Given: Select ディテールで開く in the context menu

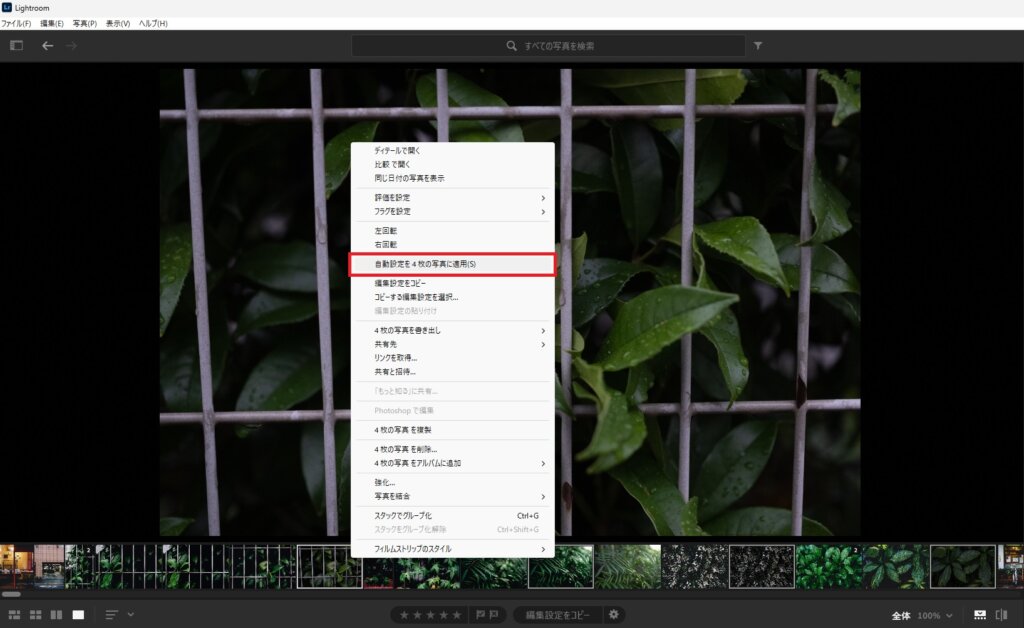Looking at the screenshot, I should [453, 151].
